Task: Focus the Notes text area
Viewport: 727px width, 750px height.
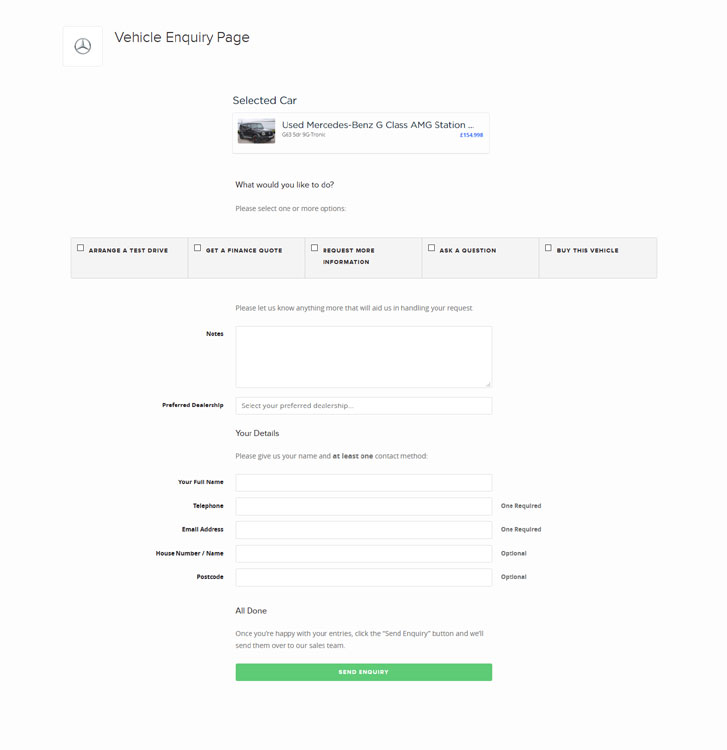Action: click(x=364, y=357)
